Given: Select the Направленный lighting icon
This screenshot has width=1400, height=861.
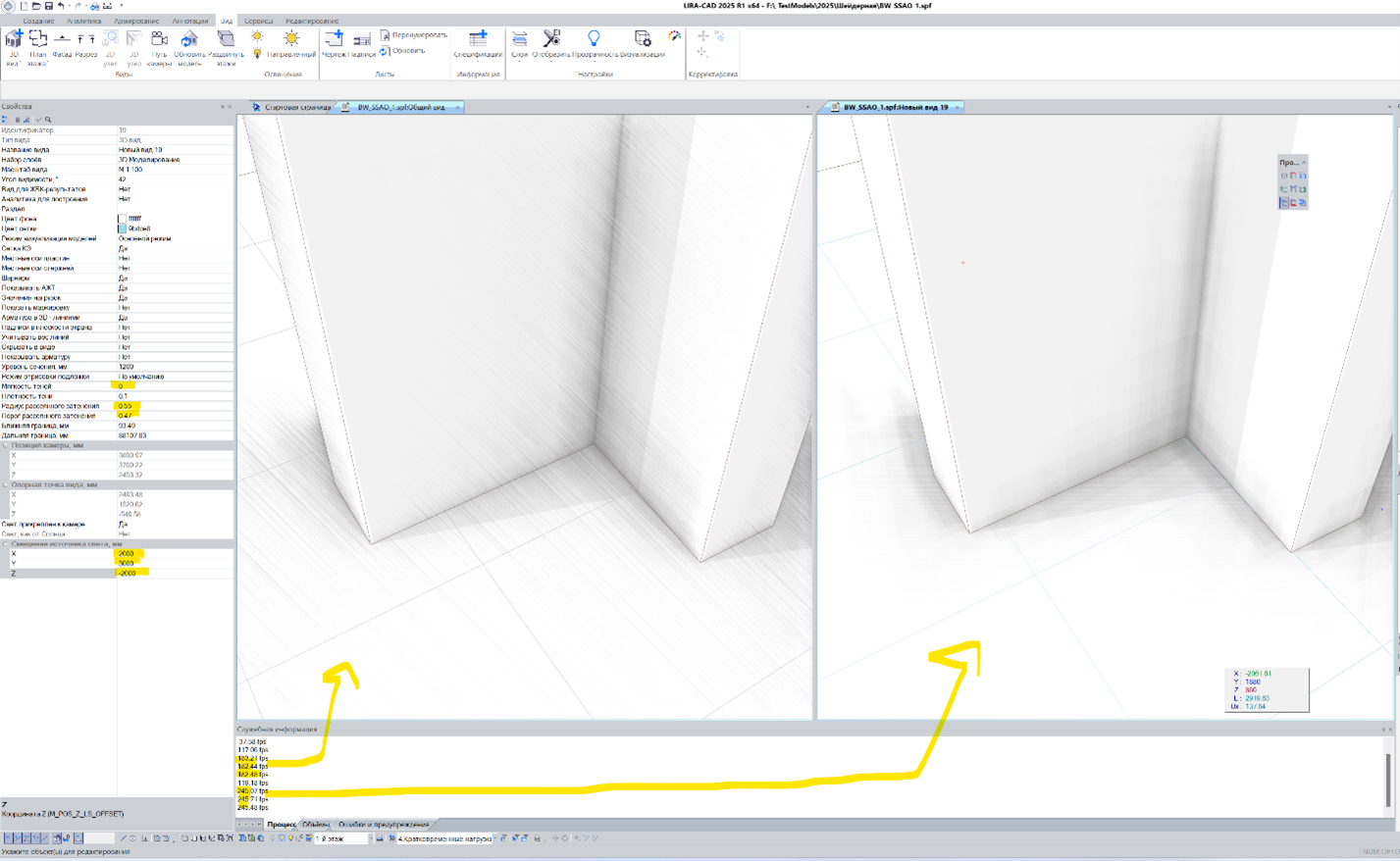Looking at the screenshot, I should (291, 39).
